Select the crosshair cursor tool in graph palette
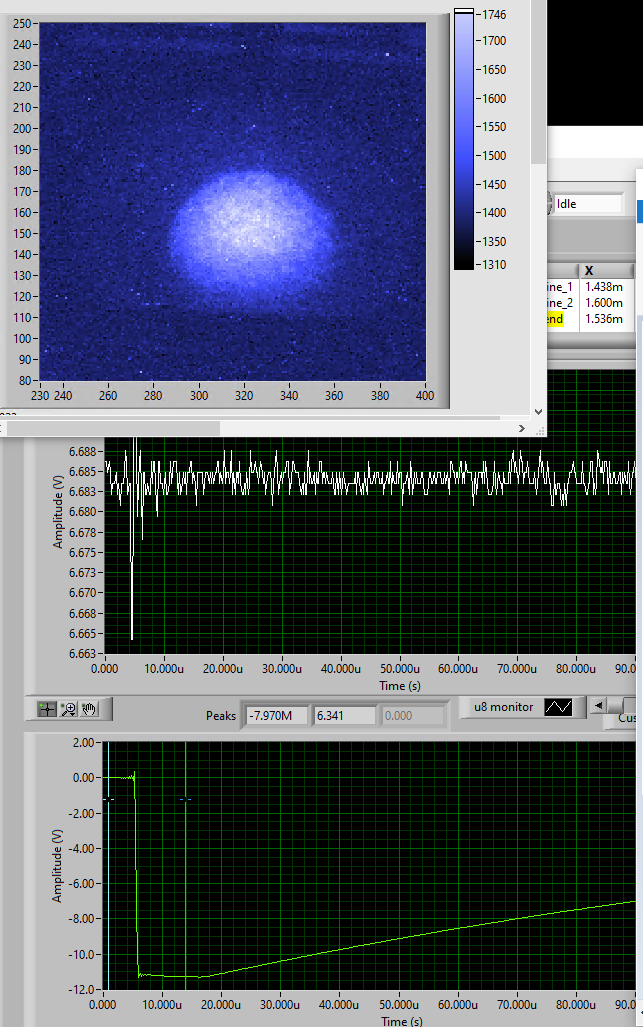The height and width of the screenshot is (1027, 643). [x=47, y=709]
